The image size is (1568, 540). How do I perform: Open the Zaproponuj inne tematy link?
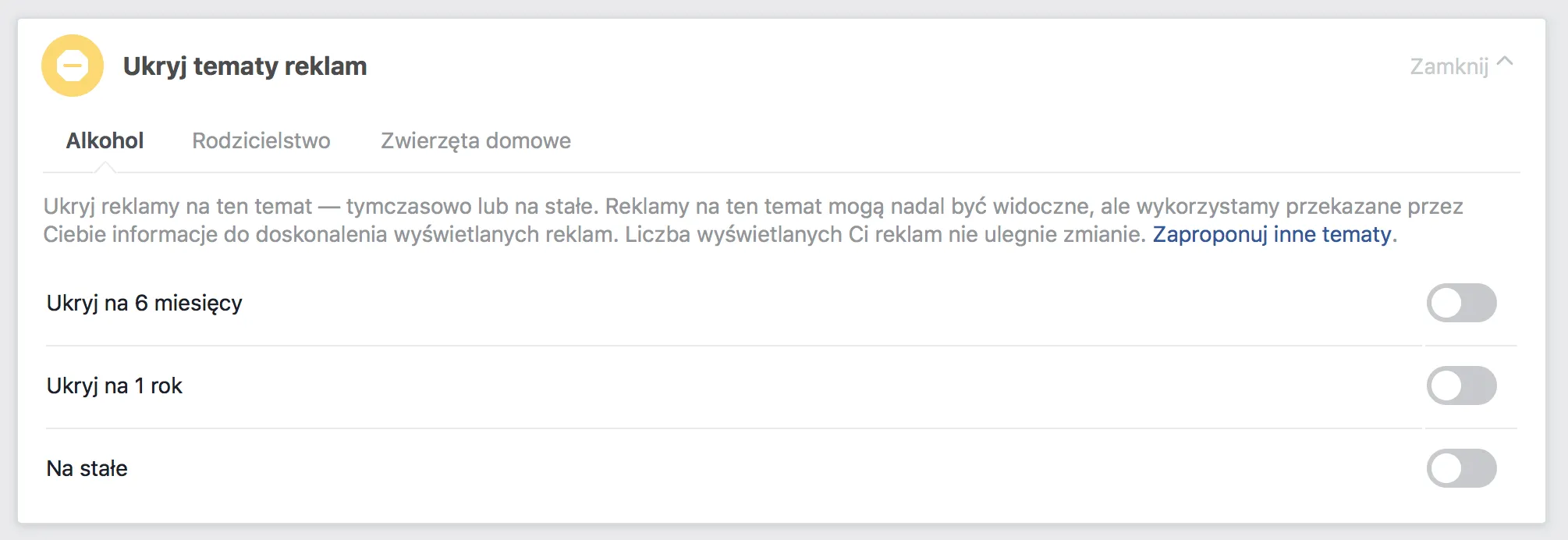1272,234
